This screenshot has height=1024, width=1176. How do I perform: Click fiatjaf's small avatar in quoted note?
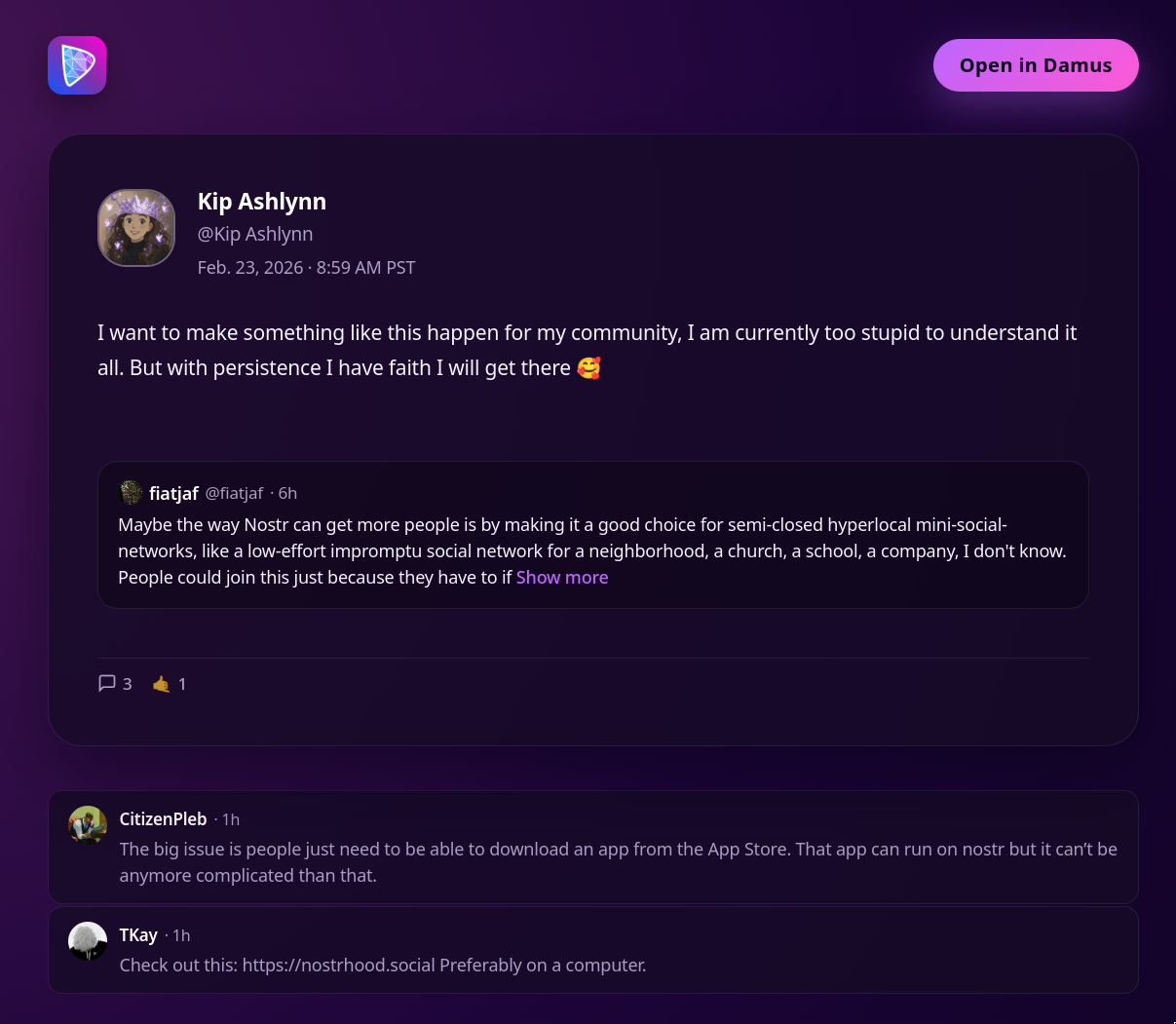coord(131,493)
